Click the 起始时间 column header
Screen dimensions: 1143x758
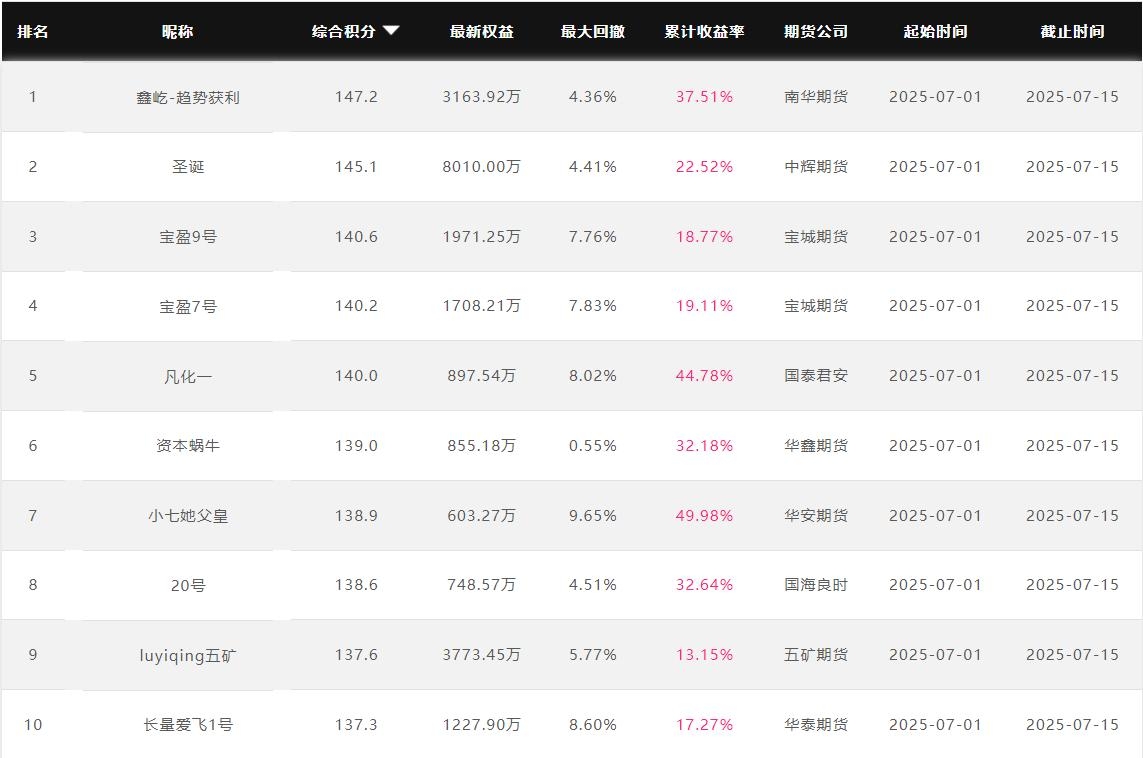pos(935,31)
